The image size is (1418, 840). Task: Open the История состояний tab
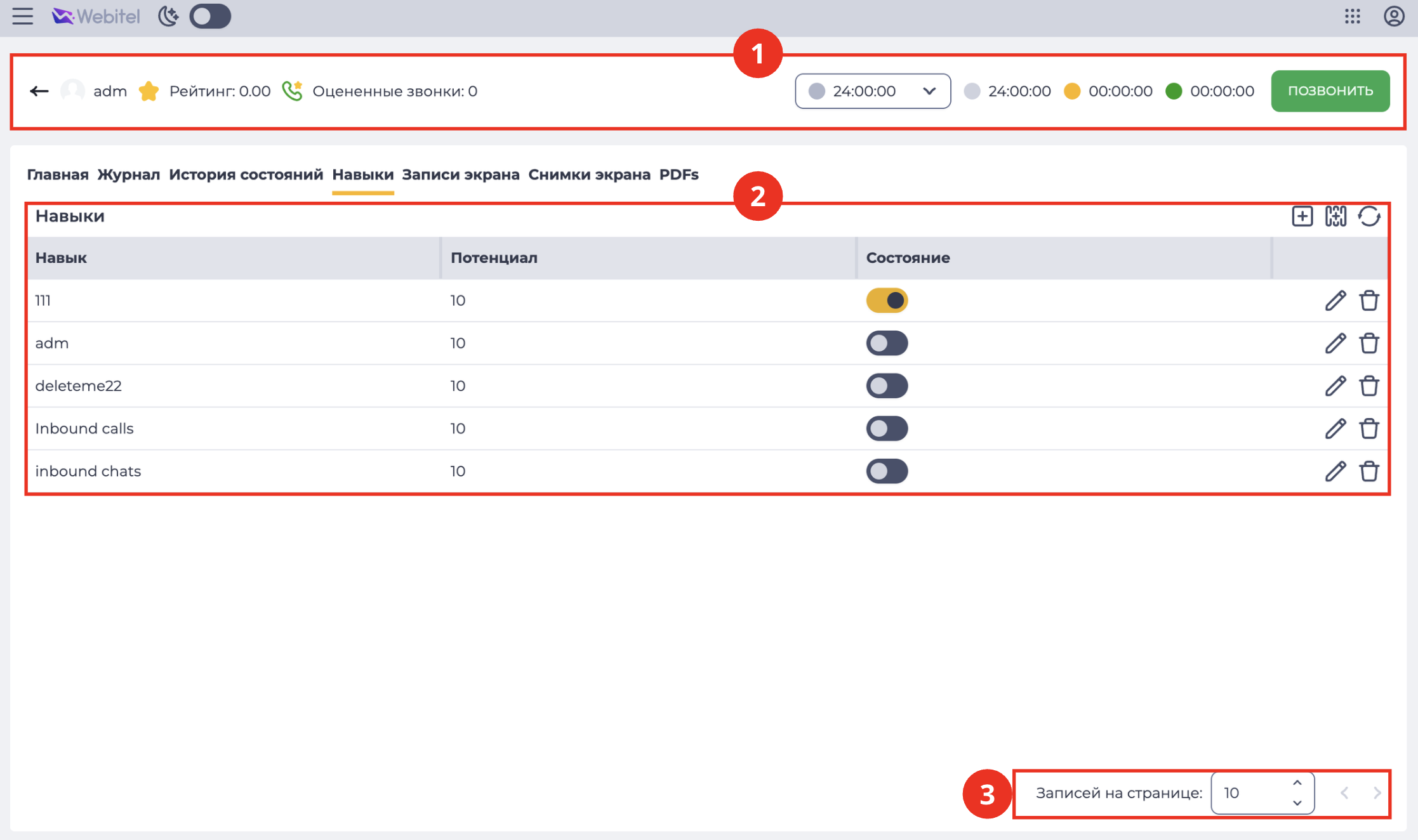pos(246,174)
